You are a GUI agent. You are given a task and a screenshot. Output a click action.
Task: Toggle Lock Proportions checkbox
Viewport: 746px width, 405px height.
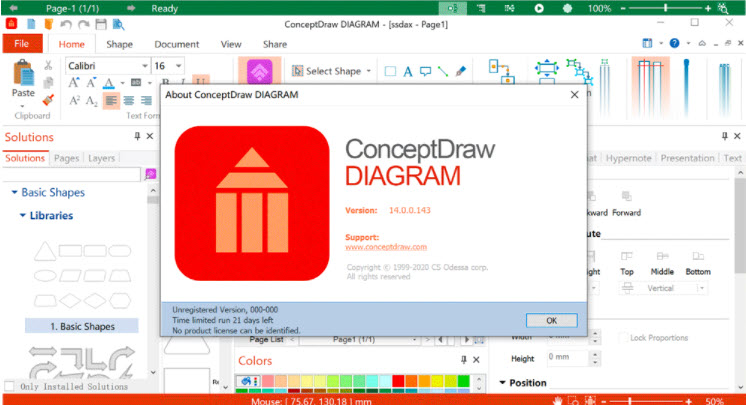point(623,338)
